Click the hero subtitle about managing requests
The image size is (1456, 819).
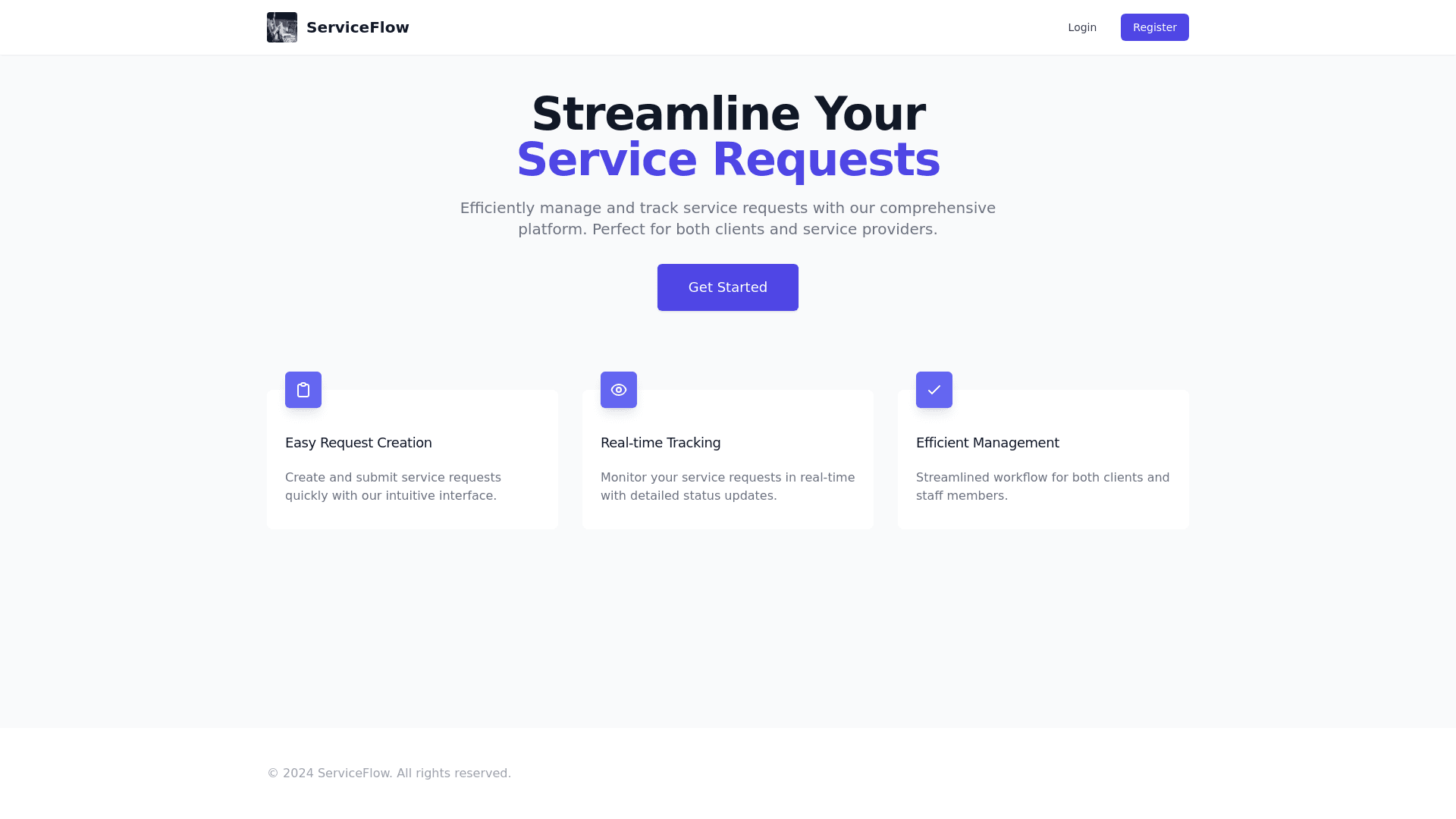(x=727, y=218)
